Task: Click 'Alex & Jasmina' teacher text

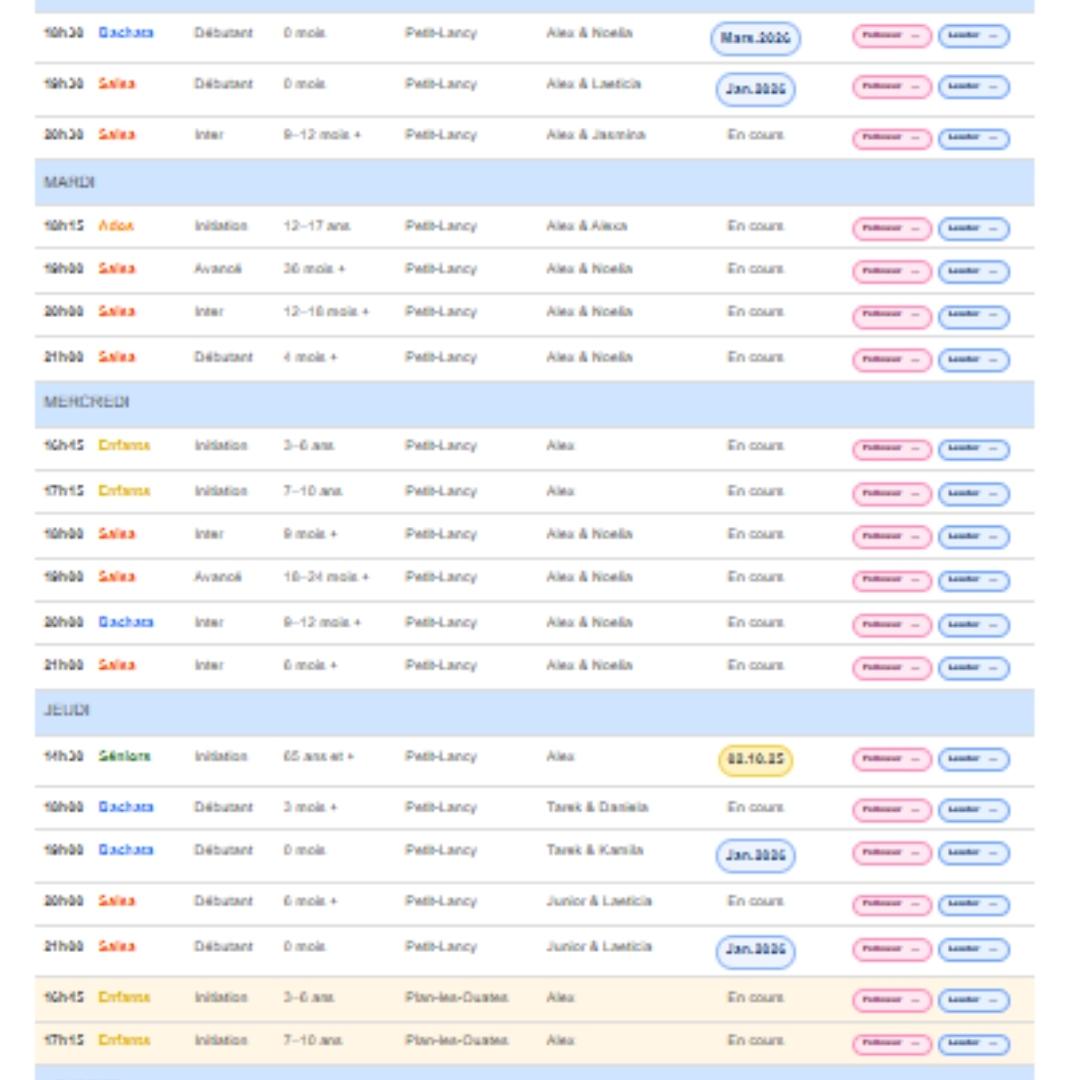Action: coord(596,135)
